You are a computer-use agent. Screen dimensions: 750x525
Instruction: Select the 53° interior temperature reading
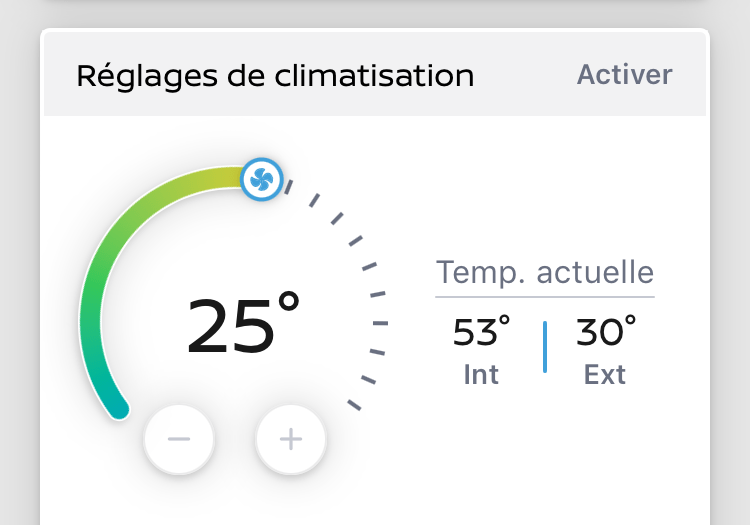(x=481, y=331)
